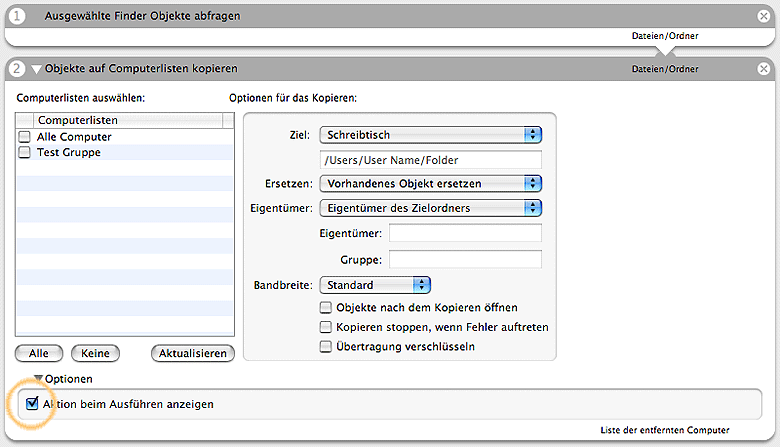Enable 'Kopieren stoppen, wenn Fehler auftreten'
Screen dimensions: 780x447
tap(325, 327)
